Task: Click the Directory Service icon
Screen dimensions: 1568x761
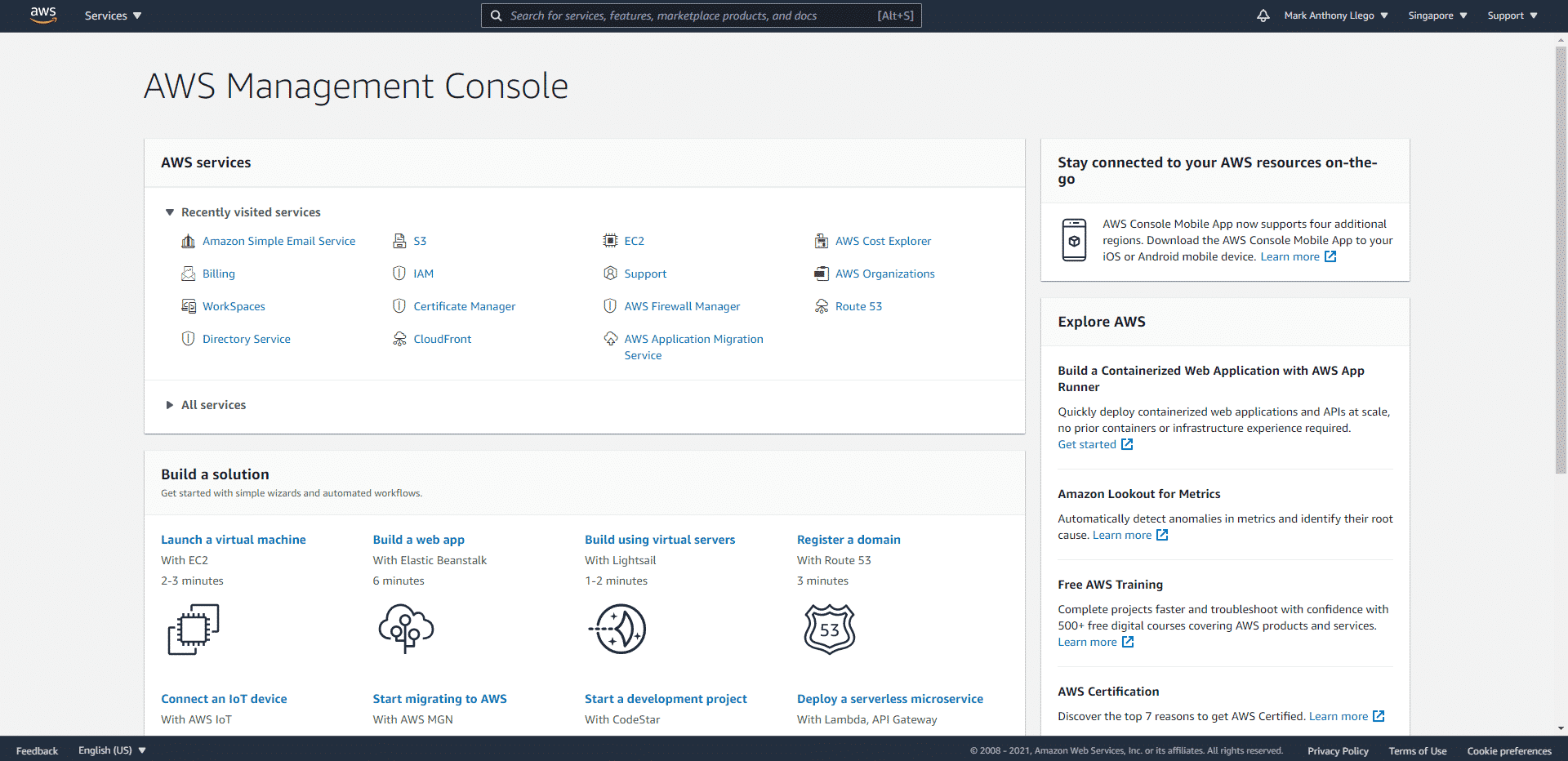Action: (x=188, y=339)
